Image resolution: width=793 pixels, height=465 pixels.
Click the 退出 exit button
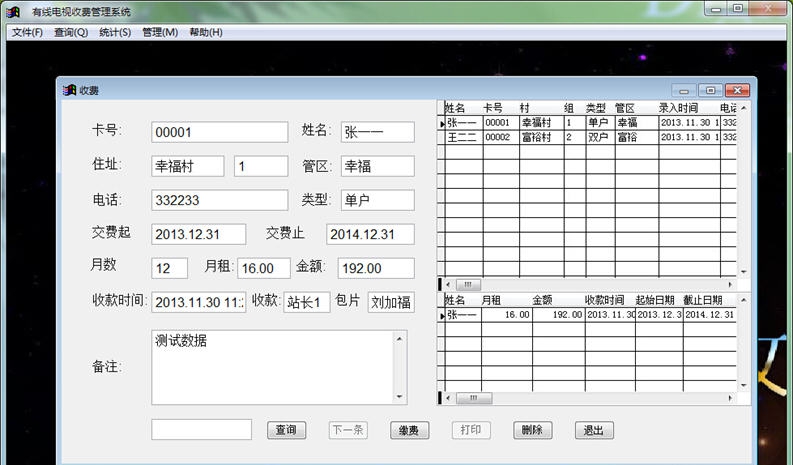(594, 430)
